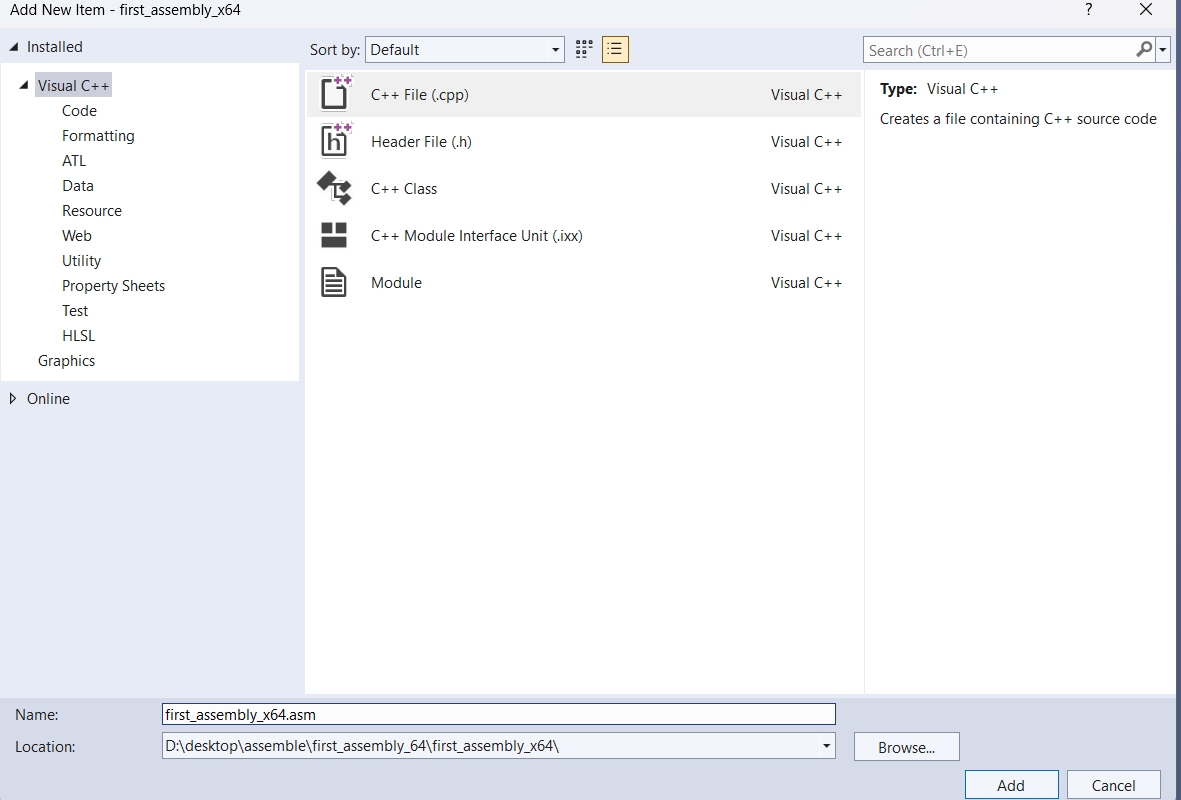
Task: Select the Header File (.h) icon
Action: point(335,141)
